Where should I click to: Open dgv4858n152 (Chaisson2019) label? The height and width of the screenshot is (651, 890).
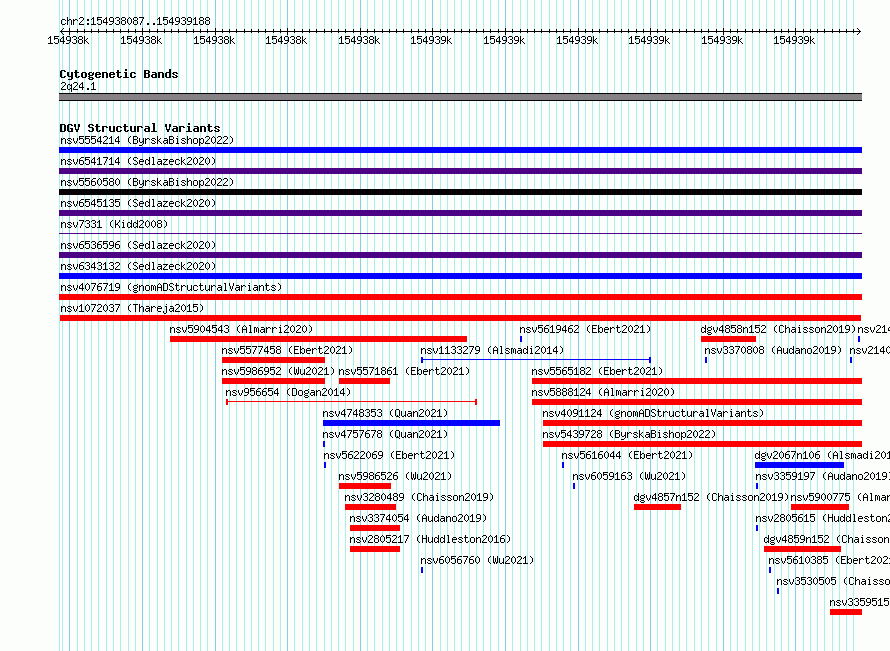[x=778, y=329]
